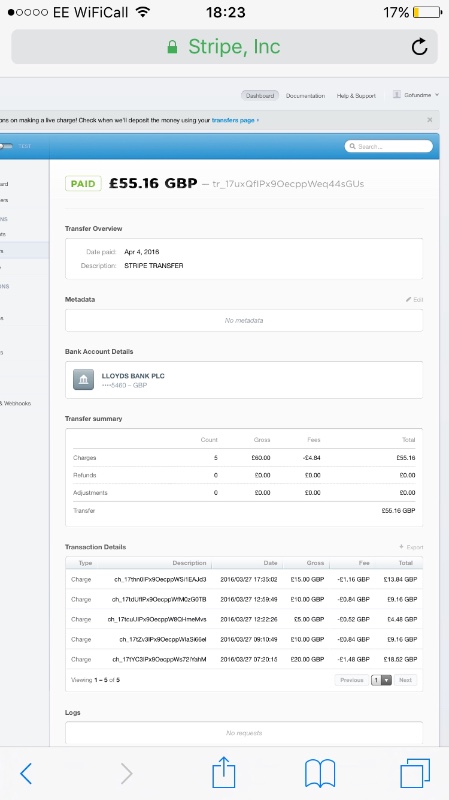Image resolution: width=449 pixels, height=800 pixels.
Task: Tap the battery indicator in status bar
Action: click(428, 12)
